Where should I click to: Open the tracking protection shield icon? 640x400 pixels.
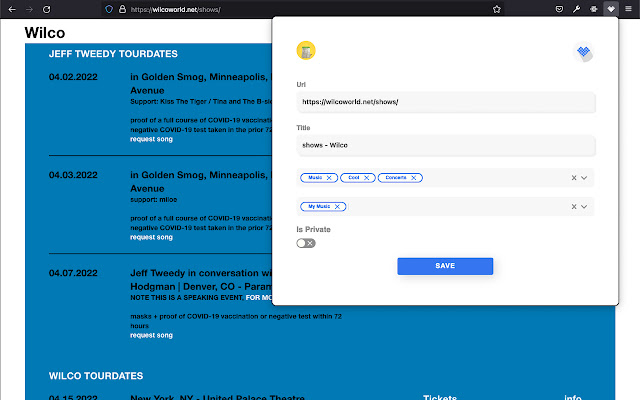[x=109, y=9]
